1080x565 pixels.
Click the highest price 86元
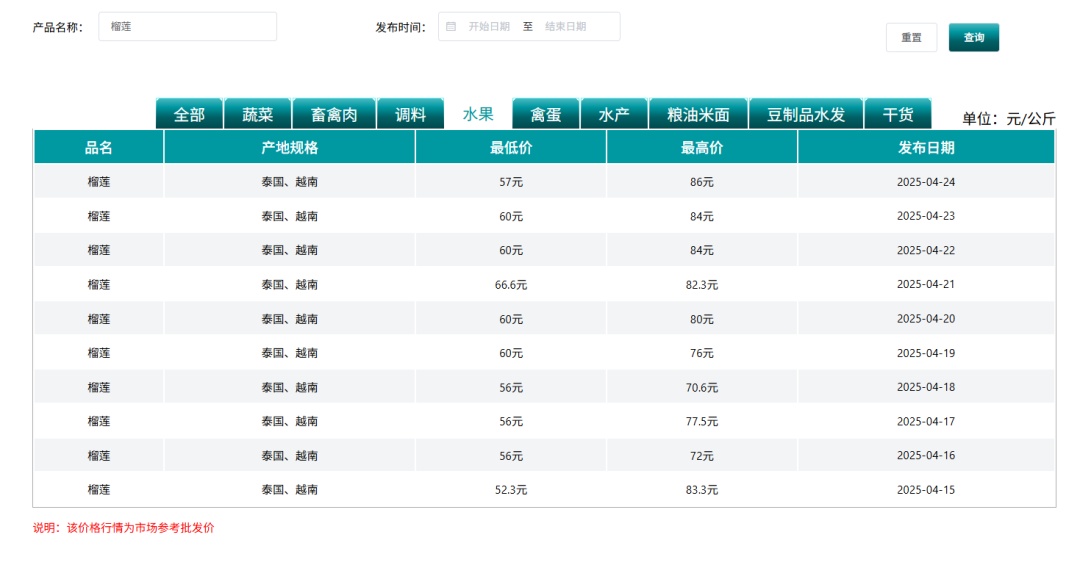(x=702, y=182)
